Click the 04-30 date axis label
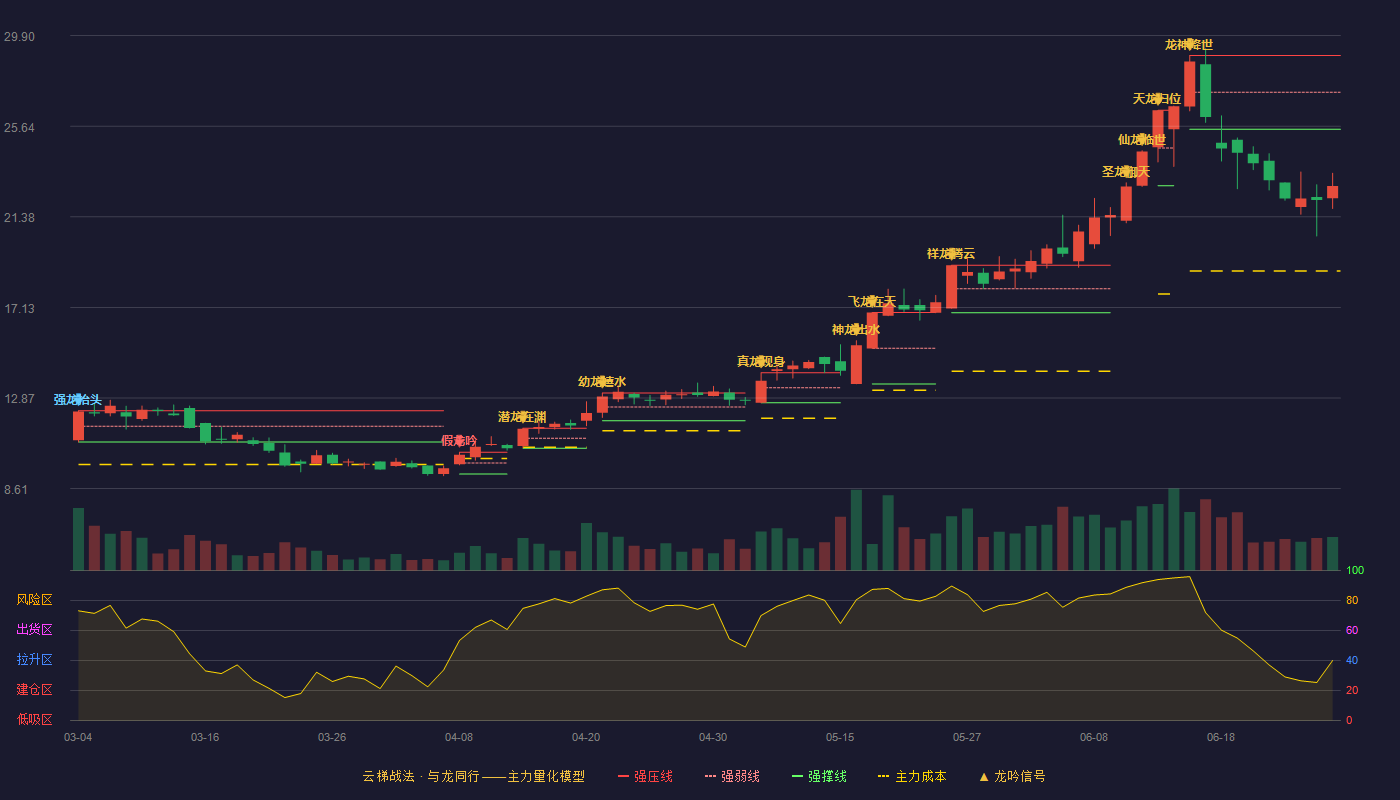Image resolution: width=1400 pixels, height=800 pixels. [713, 737]
